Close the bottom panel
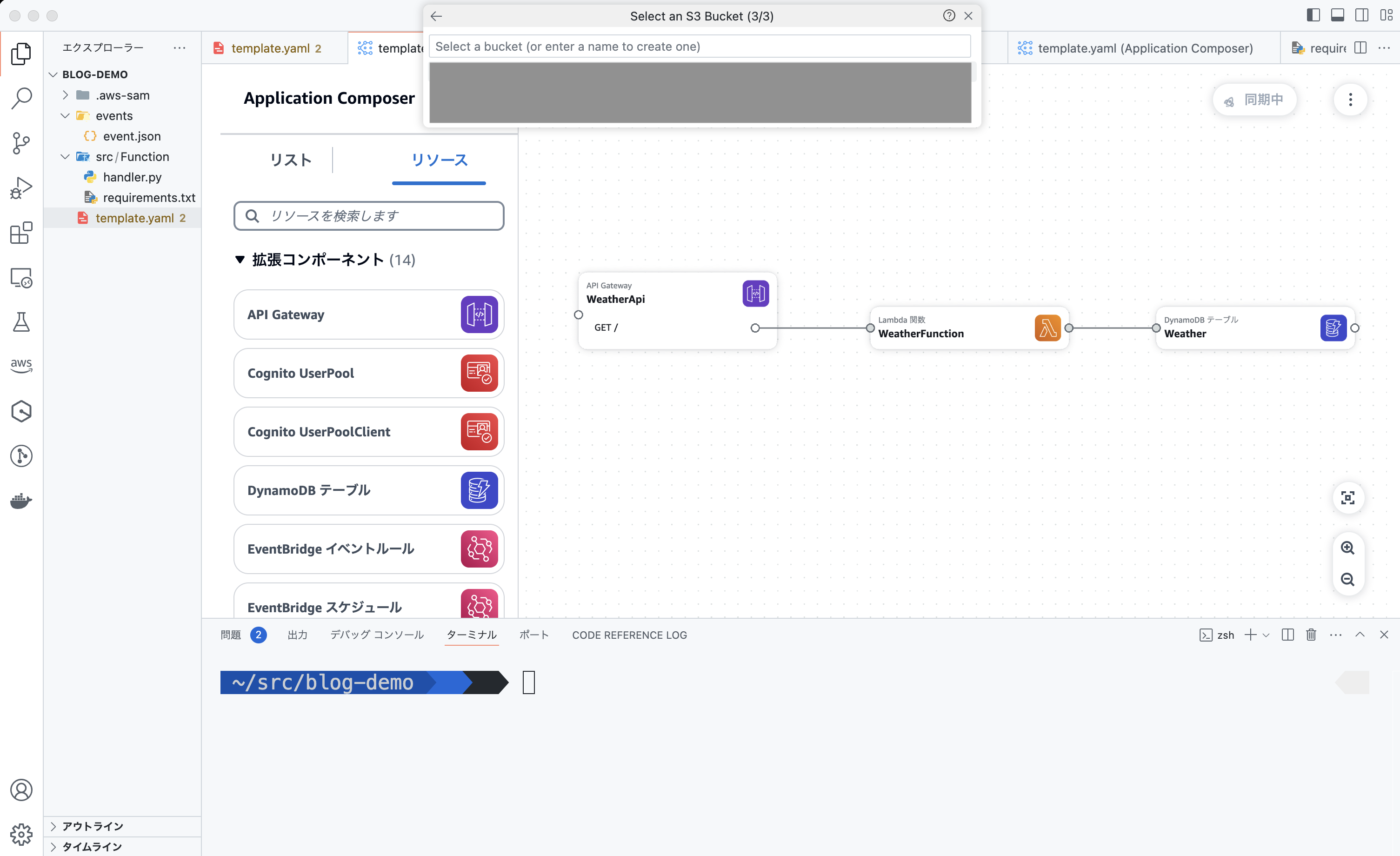The image size is (1400, 856). point(1384,635)
